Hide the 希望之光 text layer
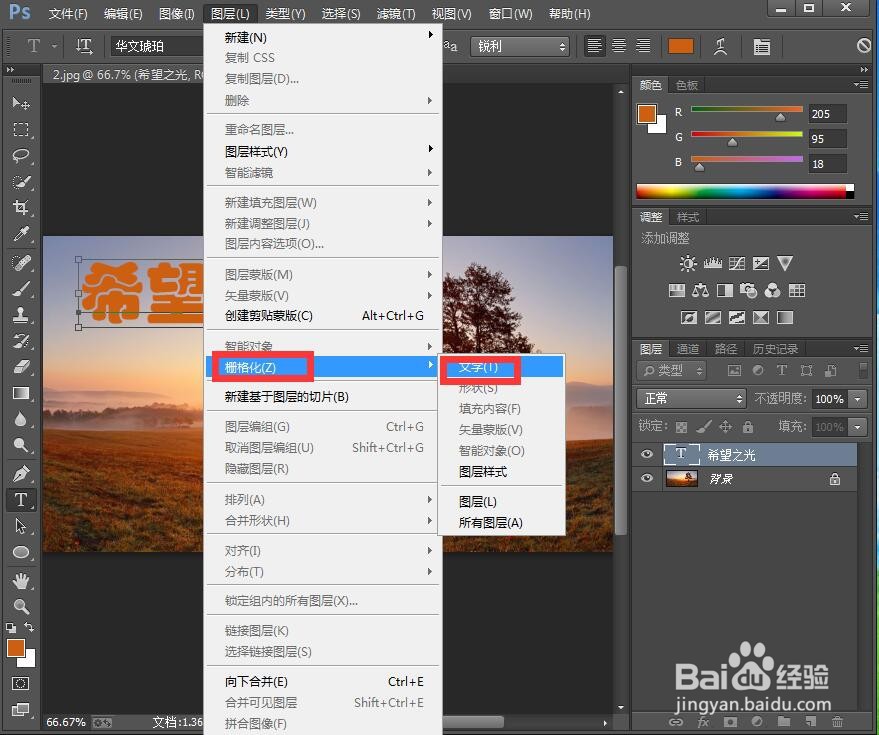Image resolution: width=879 pixels, height=735 pixels. click(x=648, y=454)
